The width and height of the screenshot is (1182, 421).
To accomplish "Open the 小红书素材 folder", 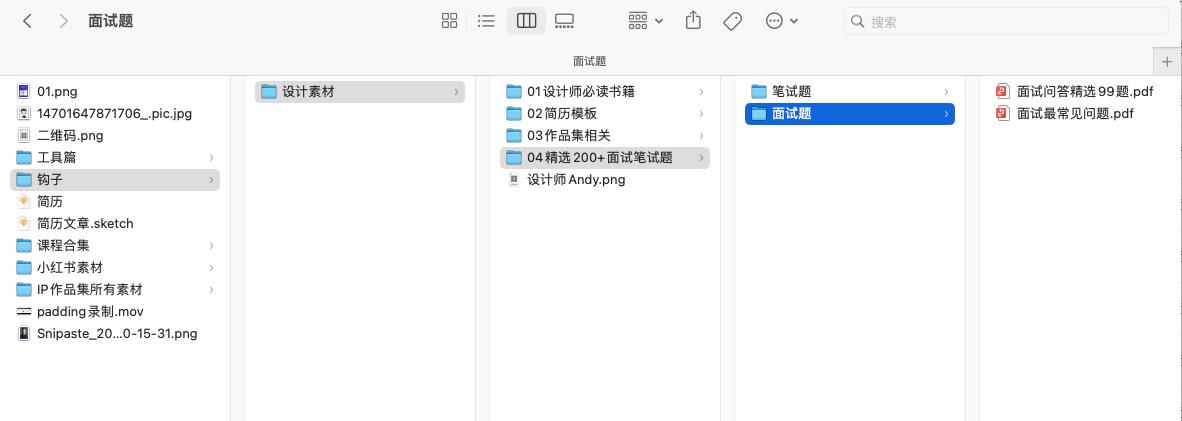I will [115, 268].
